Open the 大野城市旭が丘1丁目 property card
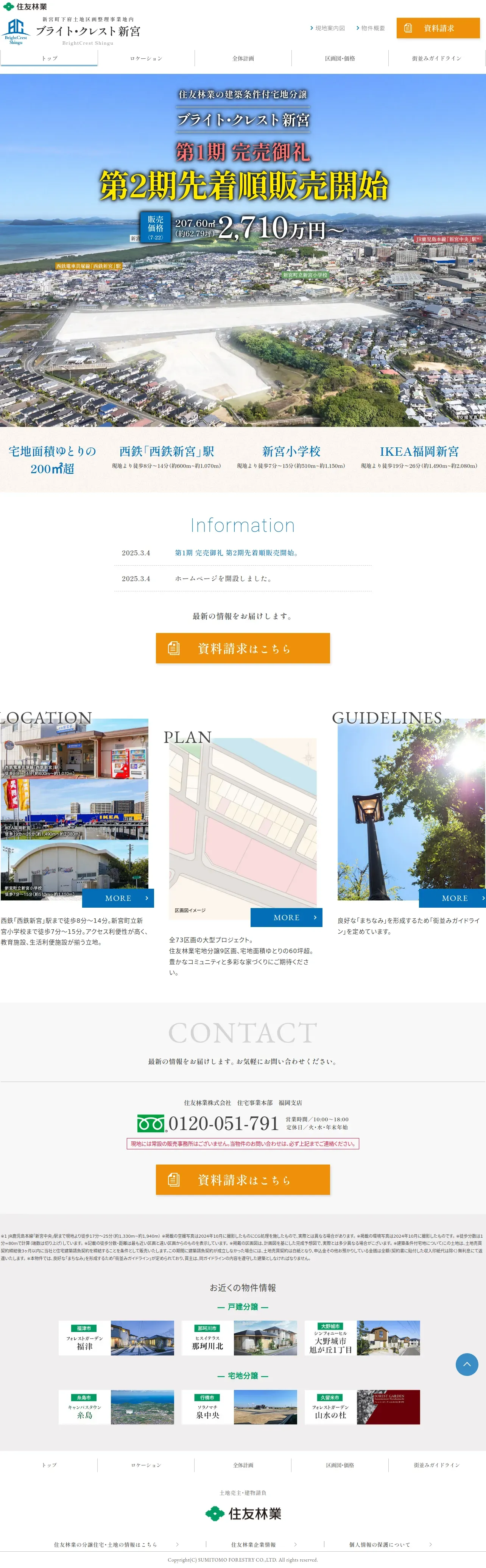The height and width of the screenshot is (1568, 486). (362, 1338)
